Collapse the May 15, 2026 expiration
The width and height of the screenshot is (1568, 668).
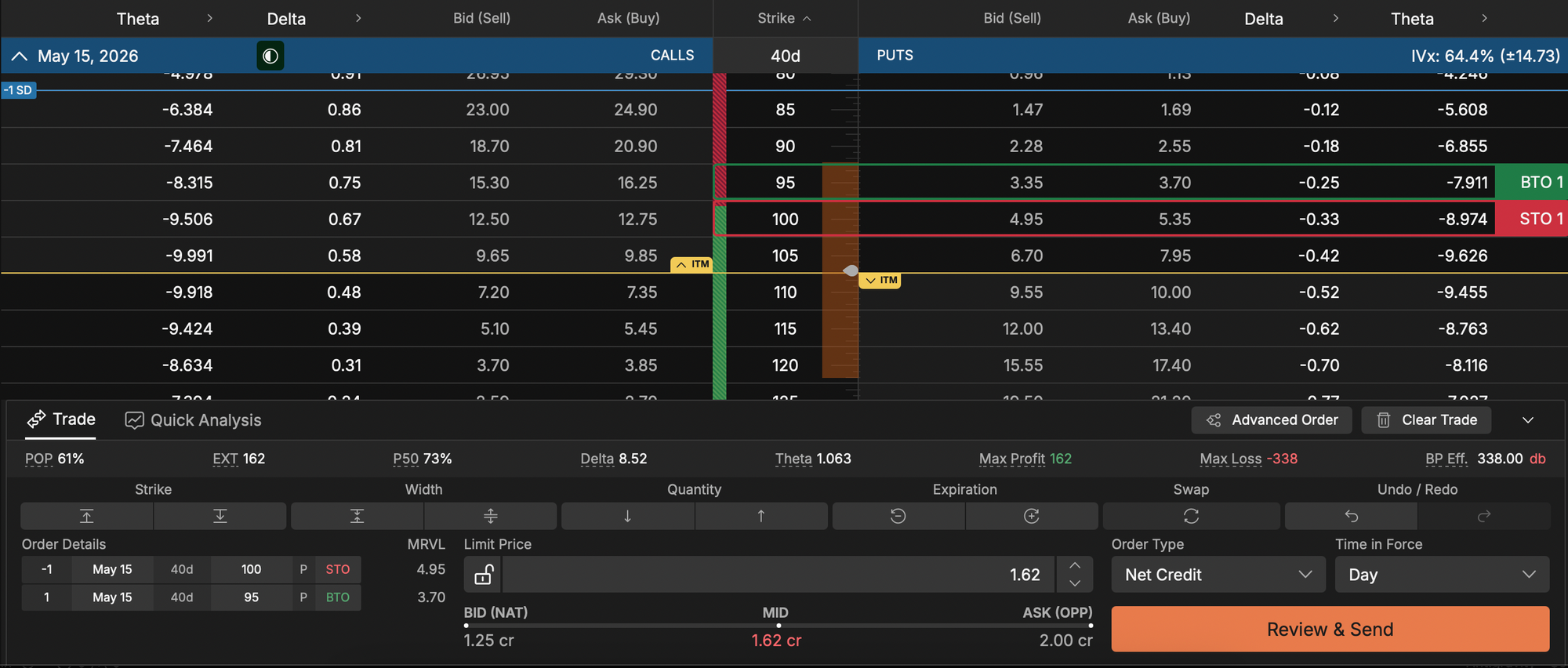pos(20,56)
